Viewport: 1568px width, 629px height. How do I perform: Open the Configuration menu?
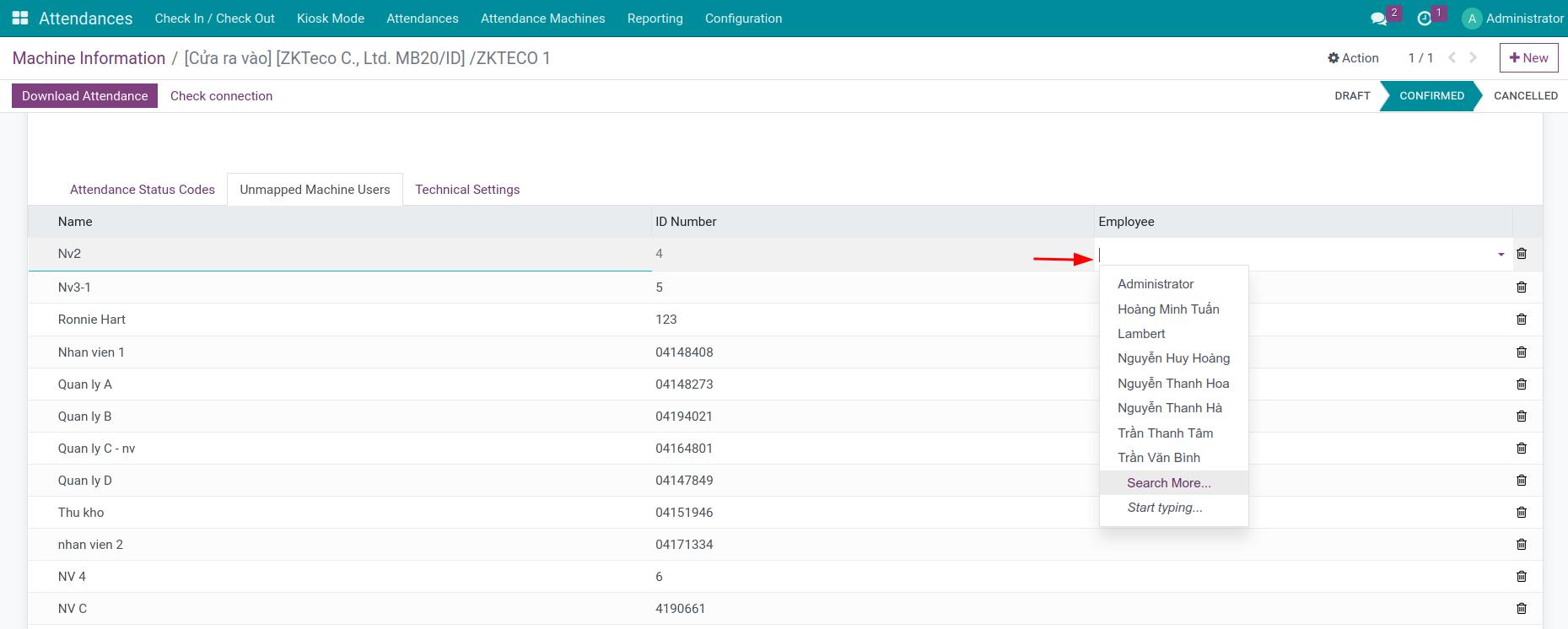pos(743,19)
